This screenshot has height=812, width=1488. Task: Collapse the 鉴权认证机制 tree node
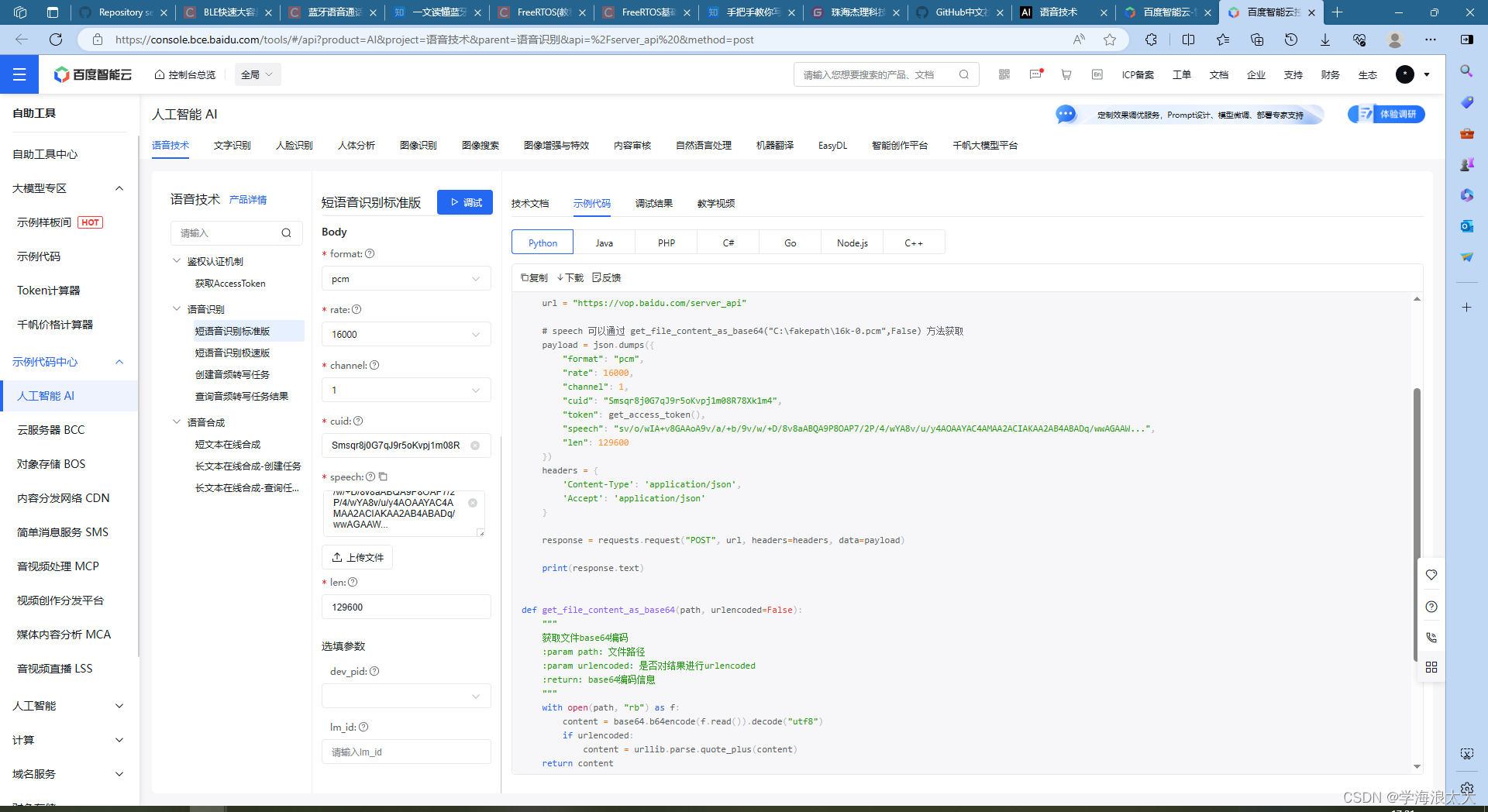(177, 261)
